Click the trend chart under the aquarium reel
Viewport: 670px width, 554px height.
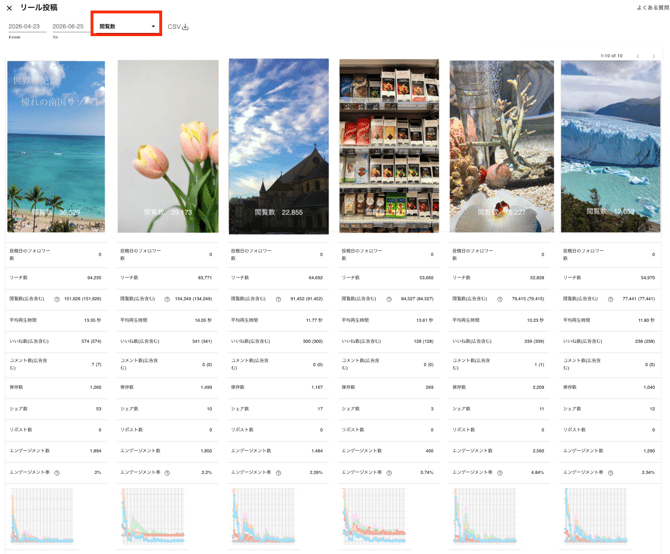tap(485, 516)
